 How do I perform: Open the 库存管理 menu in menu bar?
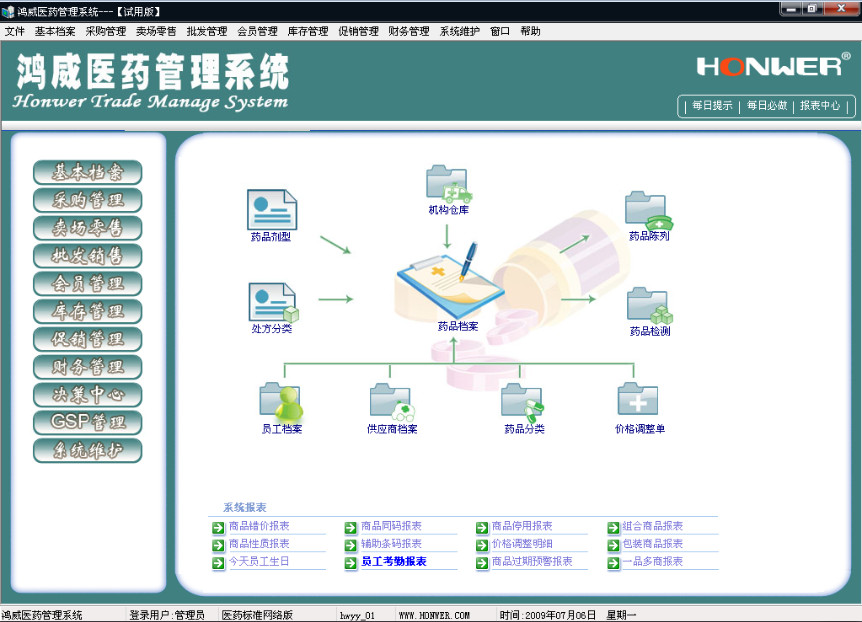point(308,31)
